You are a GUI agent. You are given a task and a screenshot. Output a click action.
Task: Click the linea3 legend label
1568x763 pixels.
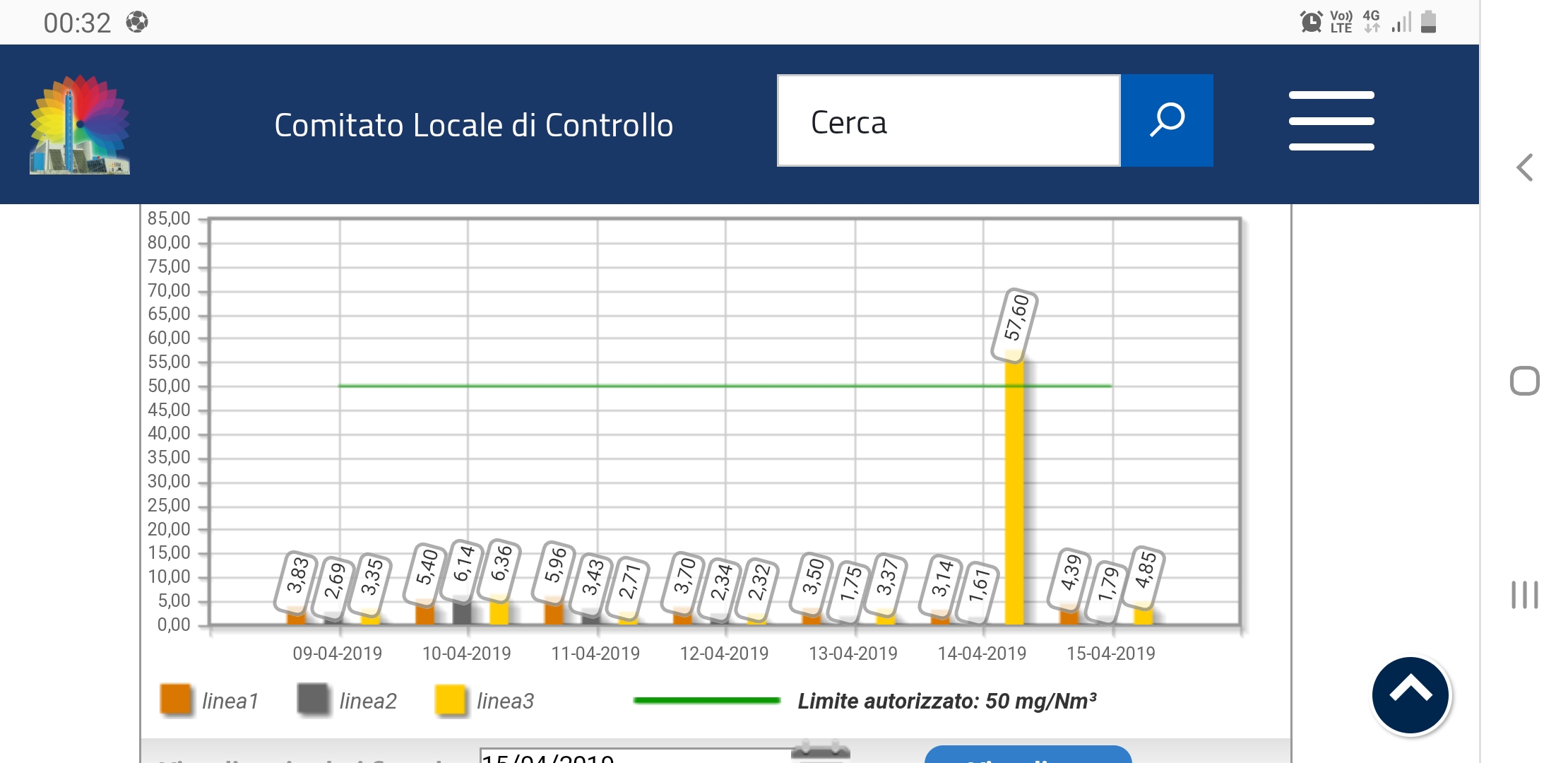click(505, 701)
